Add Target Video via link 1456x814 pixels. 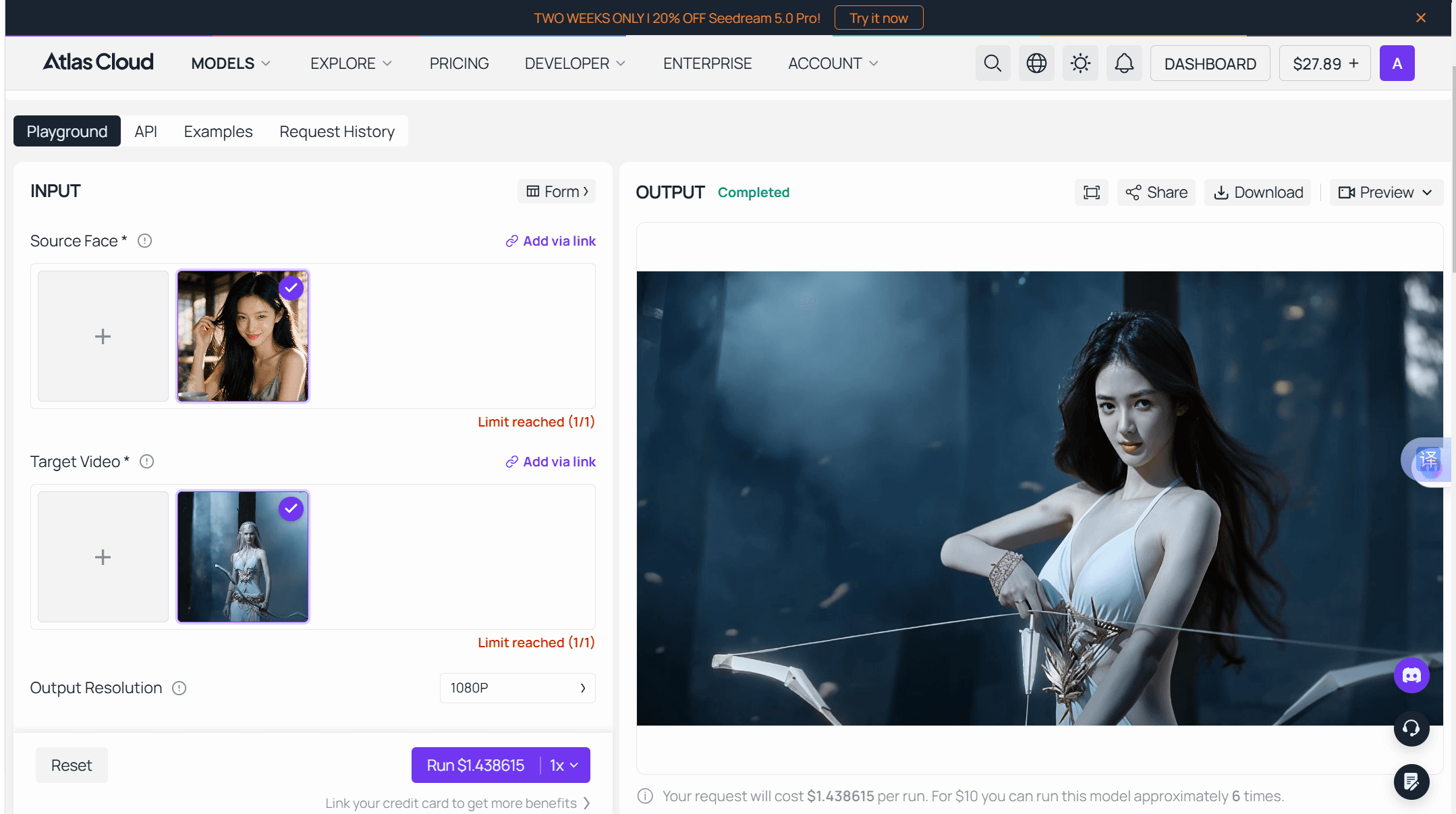[x=551, y=462]
